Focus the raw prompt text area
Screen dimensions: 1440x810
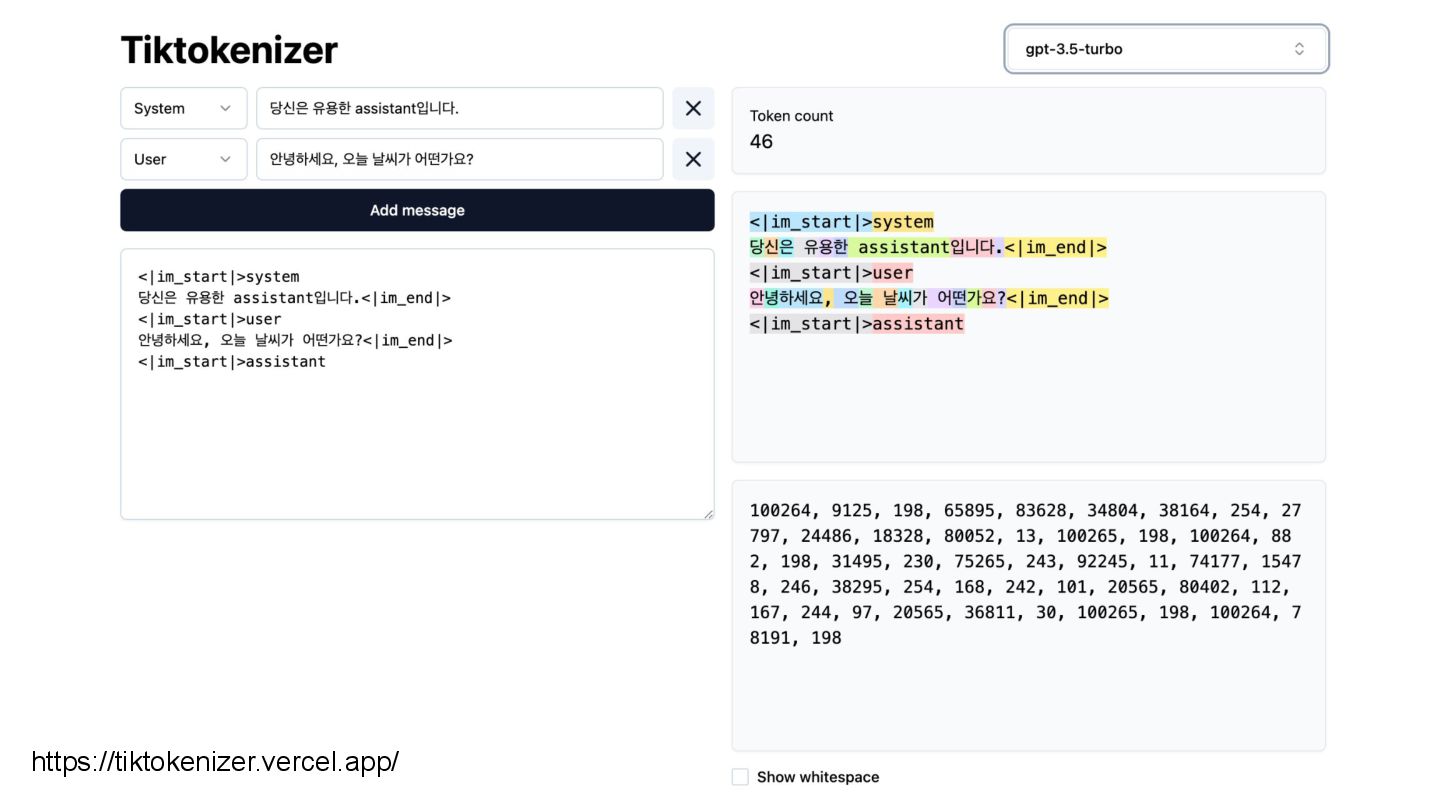point(417,384)
